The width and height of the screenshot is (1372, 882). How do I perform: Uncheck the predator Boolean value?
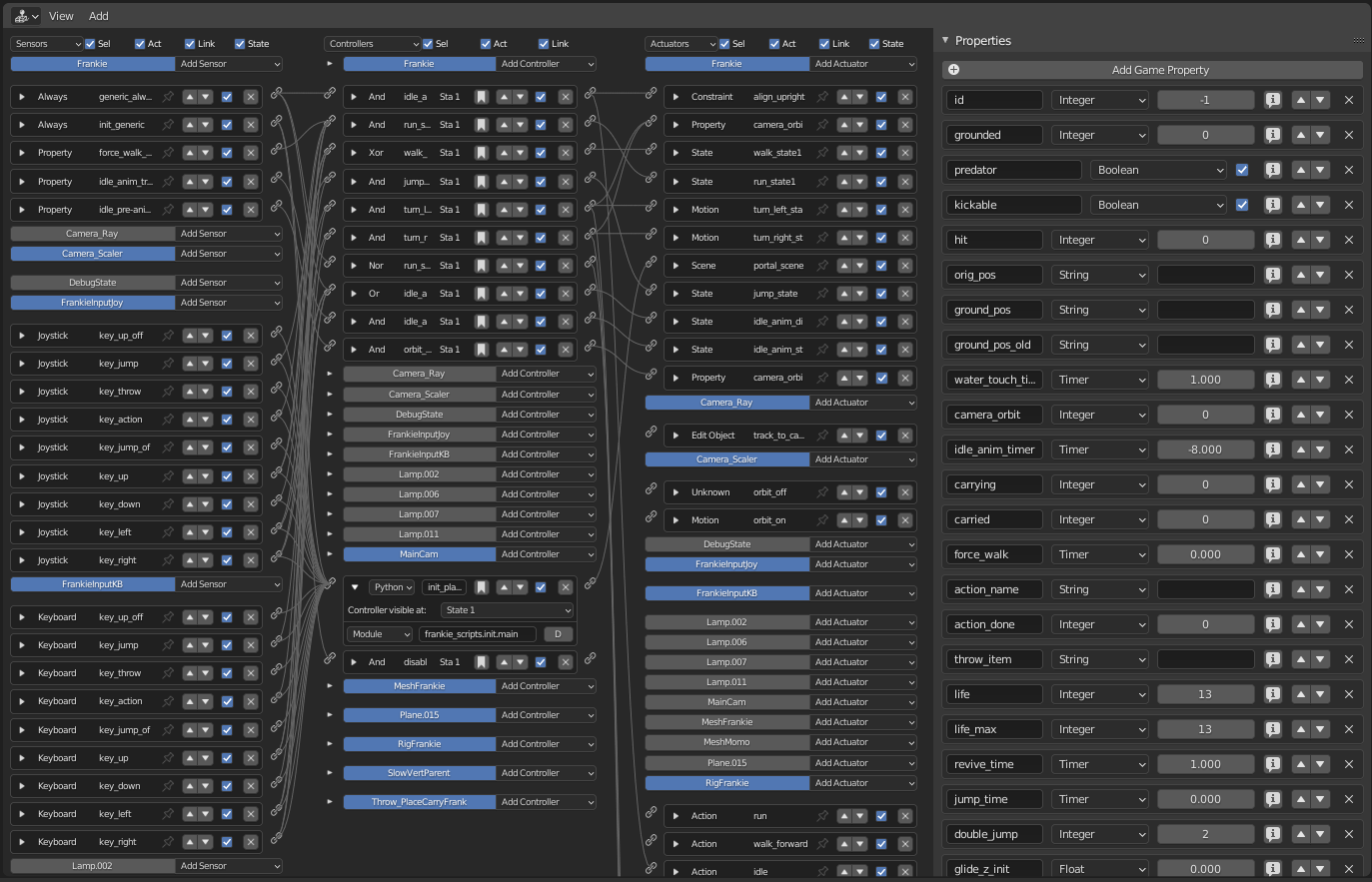coord(1242,170)
